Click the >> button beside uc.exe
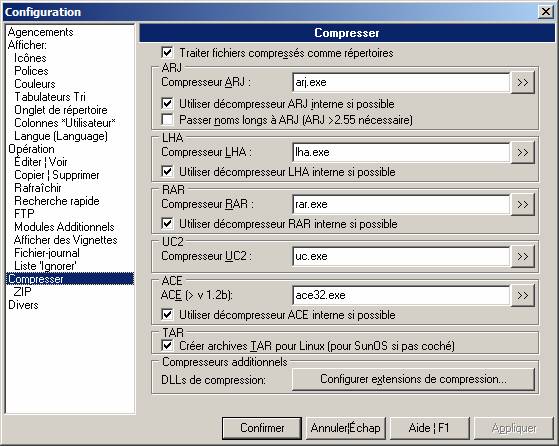 522,256
